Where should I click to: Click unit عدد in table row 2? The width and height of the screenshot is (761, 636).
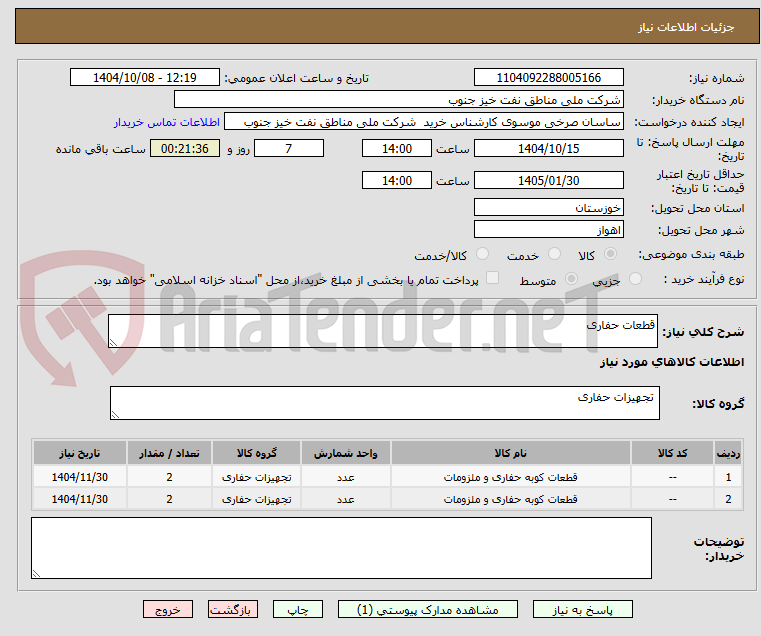click(x=346, y=500)
